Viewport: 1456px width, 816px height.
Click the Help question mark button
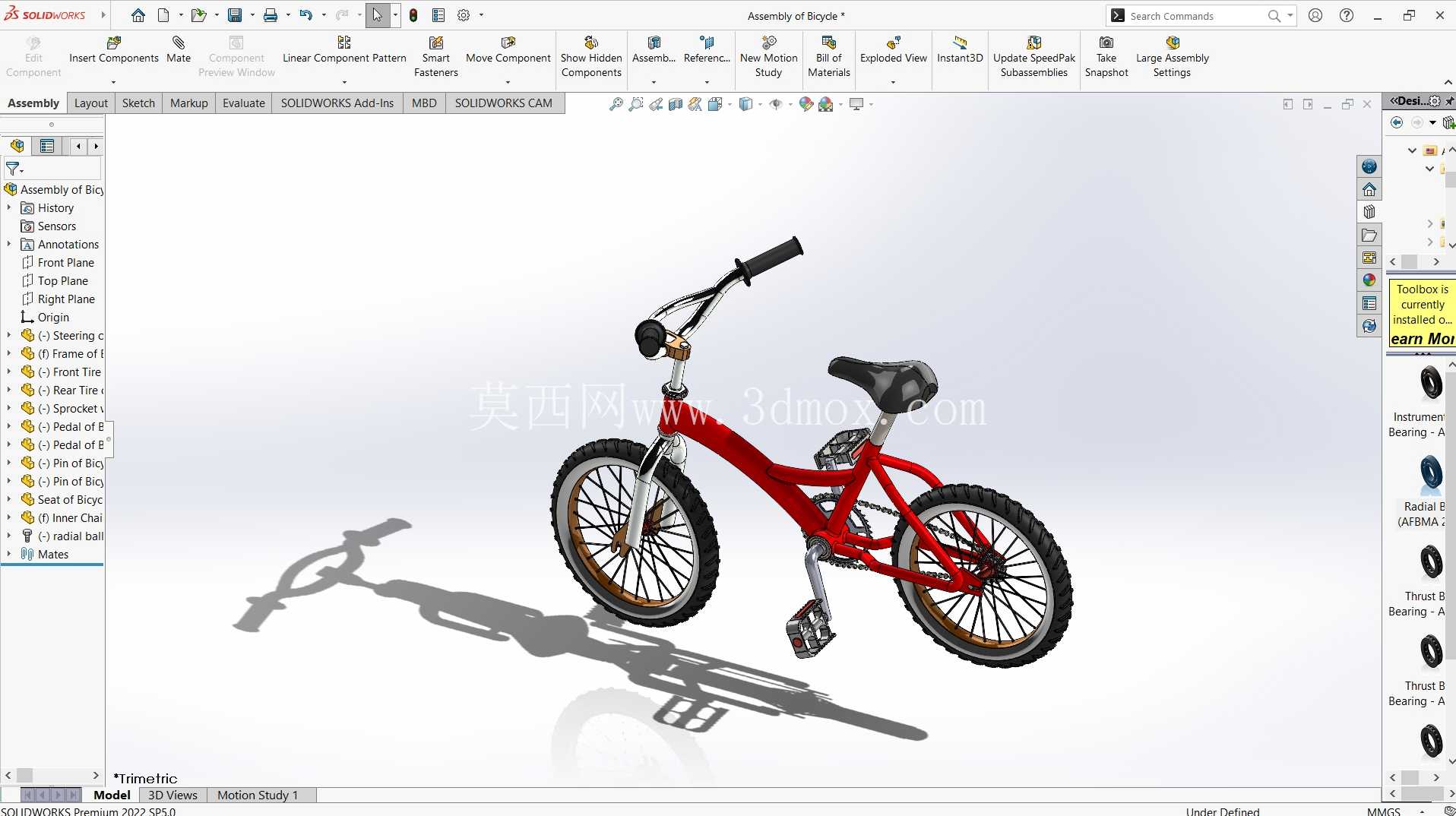1347,15
